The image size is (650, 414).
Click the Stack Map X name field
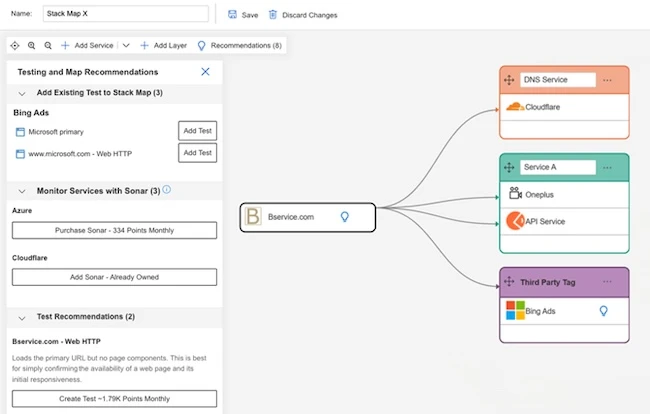pyautogui.click(x=125, y=14)
